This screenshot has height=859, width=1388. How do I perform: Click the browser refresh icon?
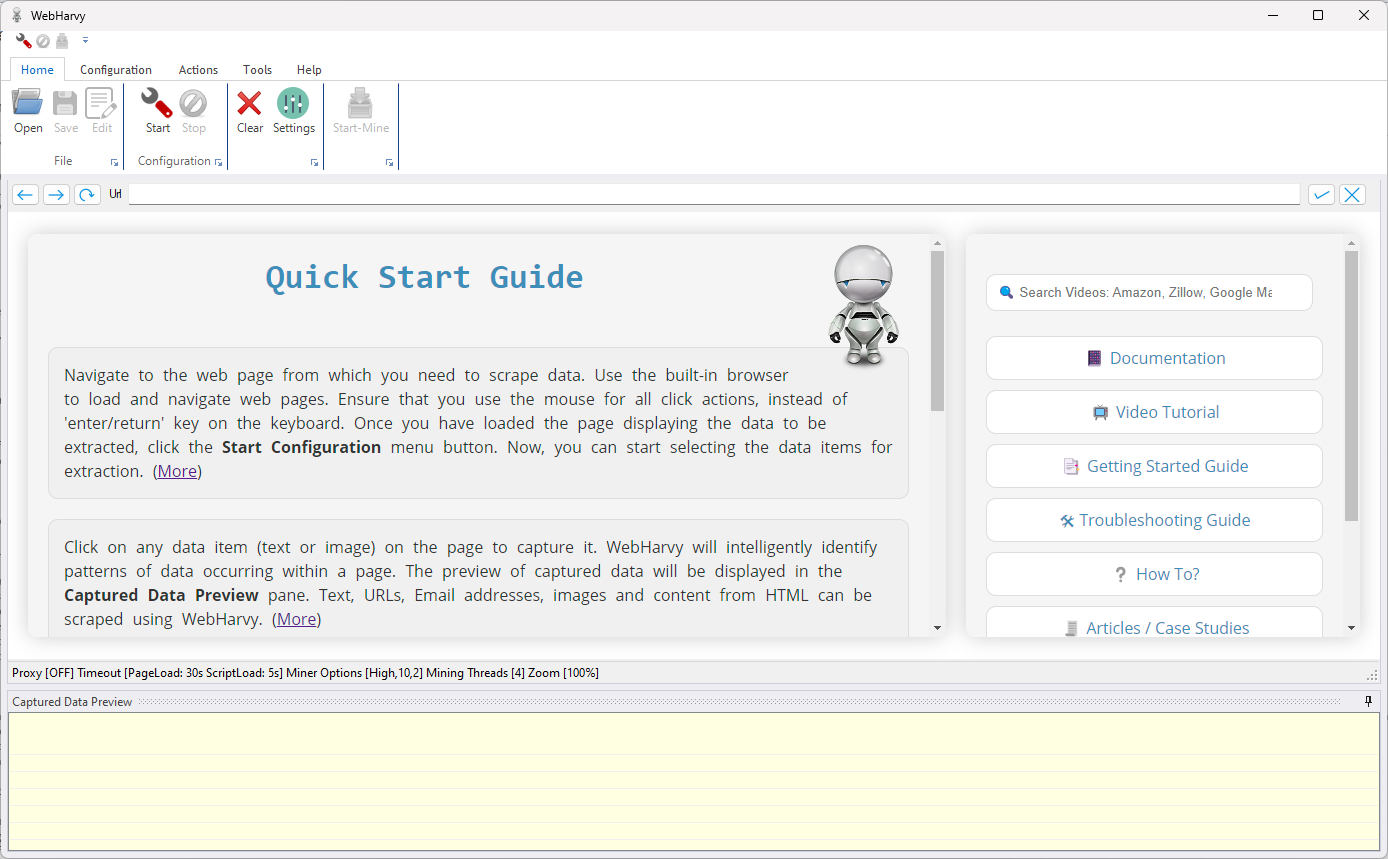pyautogui.click(x=87, y=194)
